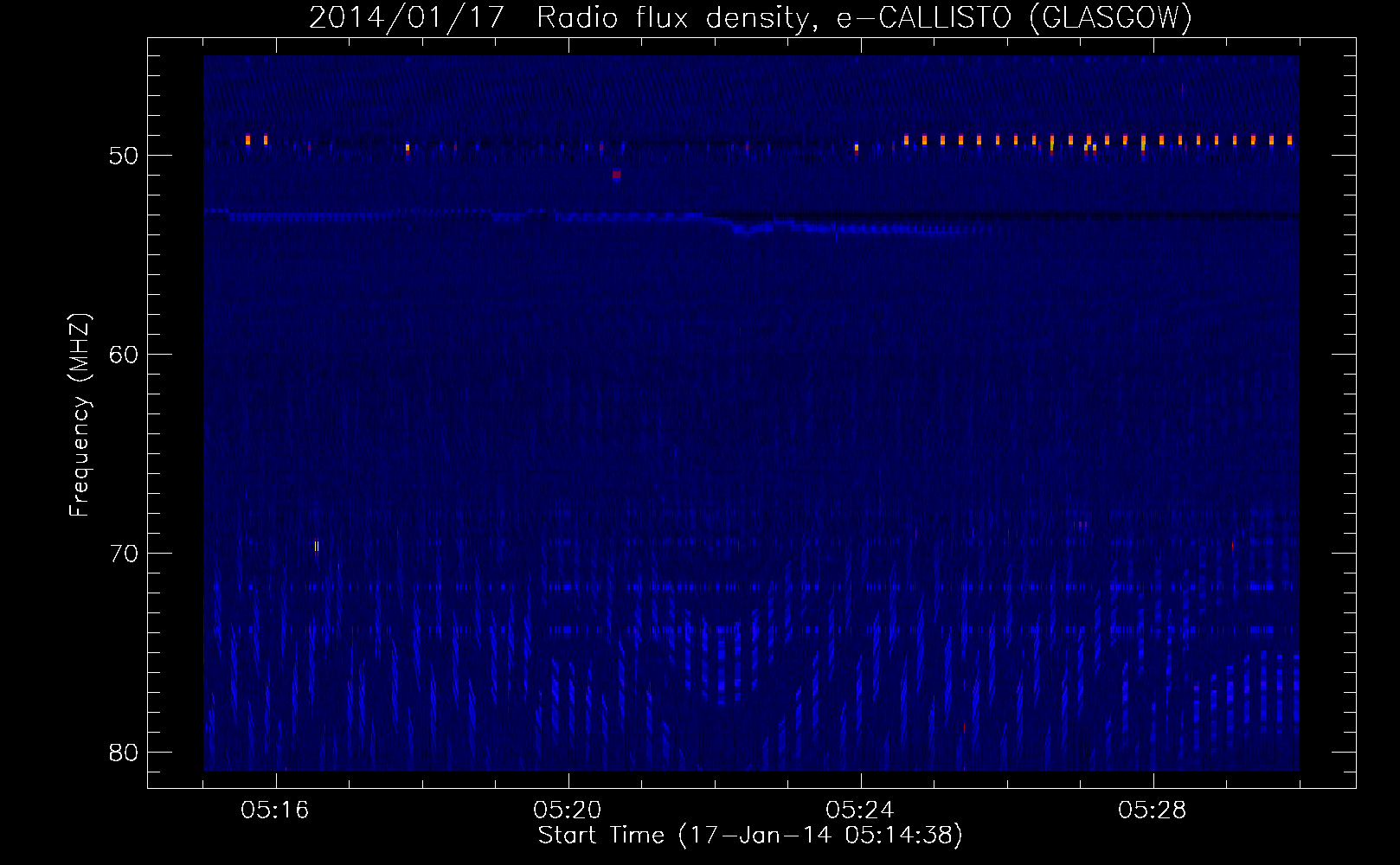1400x865 pixels.
Task: Click the 05:20 time tick label
Action: 568,811
